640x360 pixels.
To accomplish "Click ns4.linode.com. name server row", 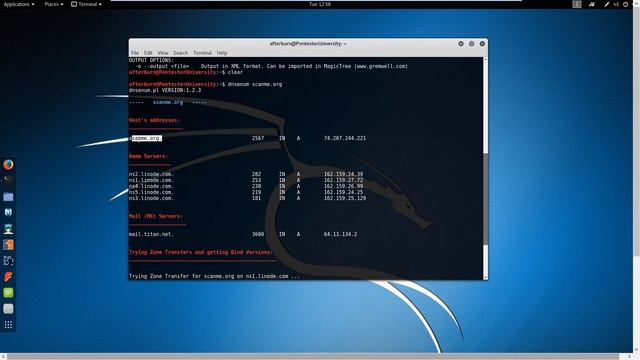I will coord(246,186).
